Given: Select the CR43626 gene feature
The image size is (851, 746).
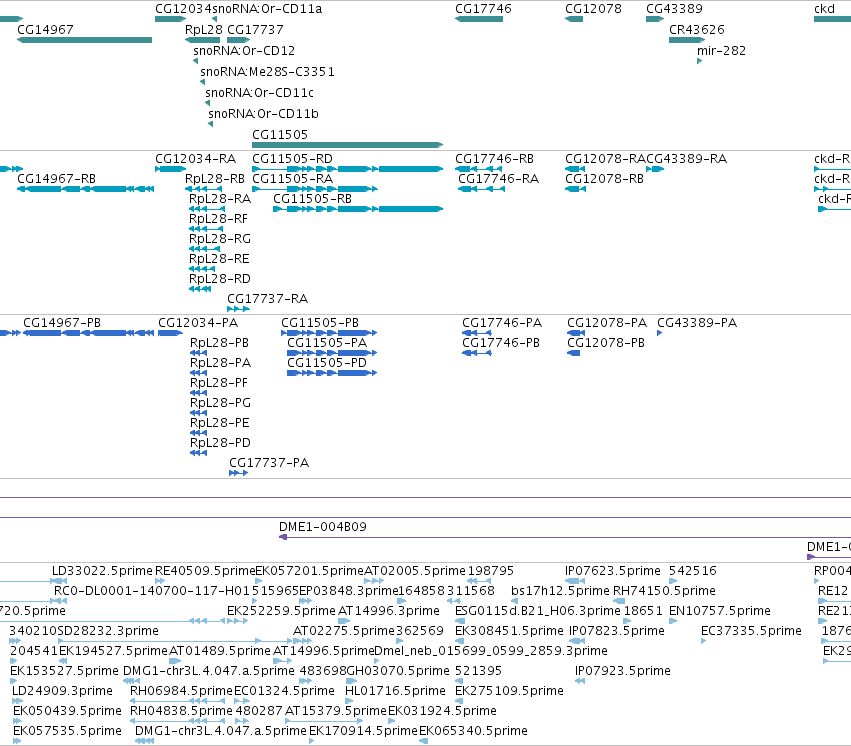Looking at the screenshot, I should 687,40.
